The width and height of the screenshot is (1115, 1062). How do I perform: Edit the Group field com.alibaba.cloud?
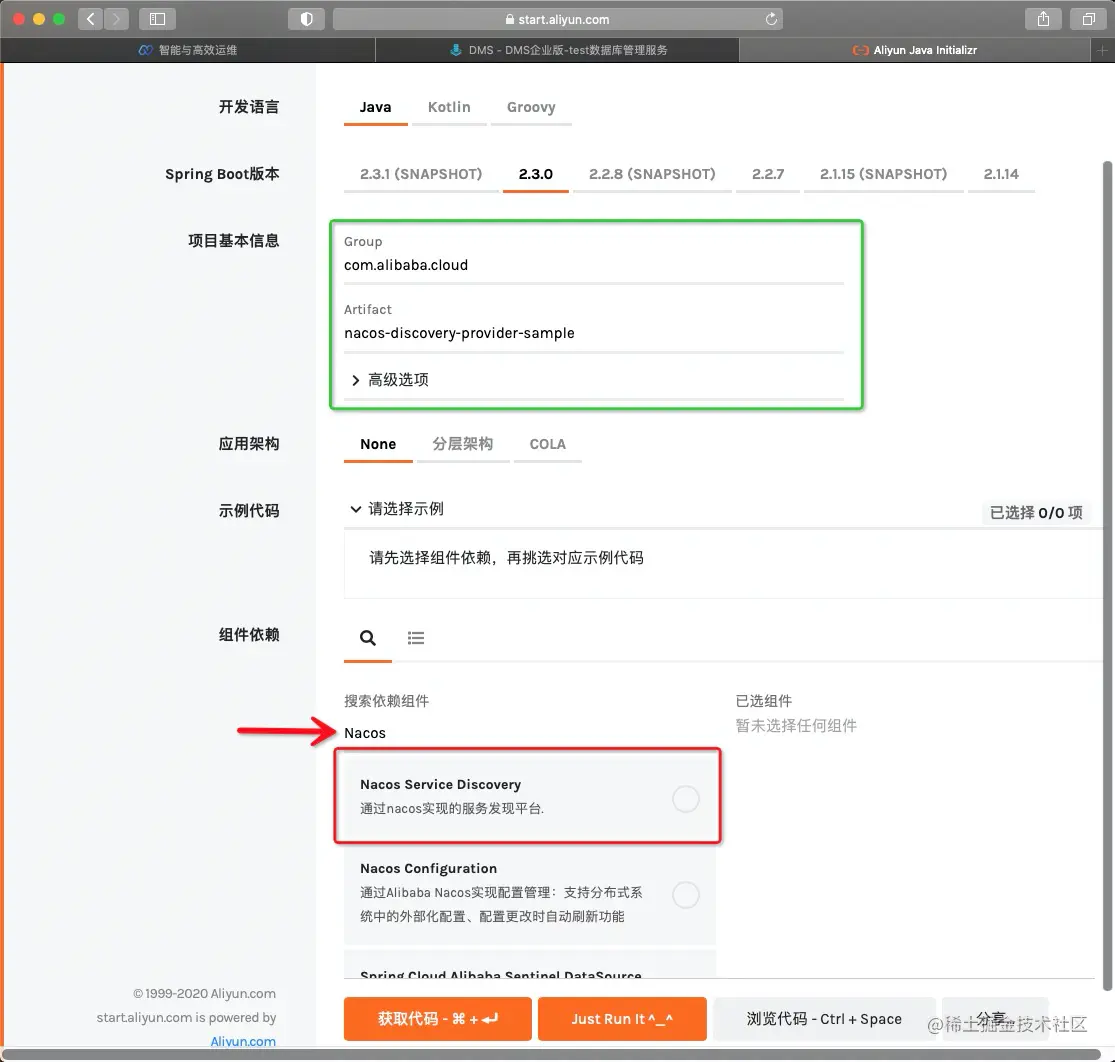point(594,265)
